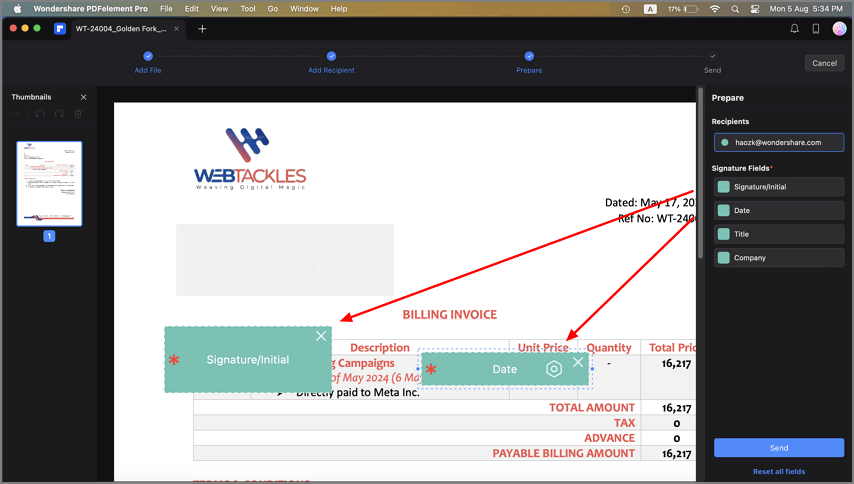This screenshot has width=854, height=484.
Task: Choose the Company field option
Action: coord(779,258)
